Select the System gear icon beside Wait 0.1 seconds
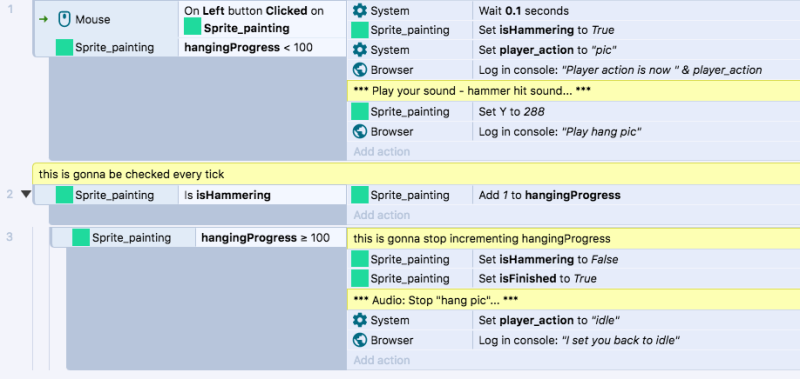Image resolution: width=800 pixels, height=379 pixels. [x=360, y=10]
